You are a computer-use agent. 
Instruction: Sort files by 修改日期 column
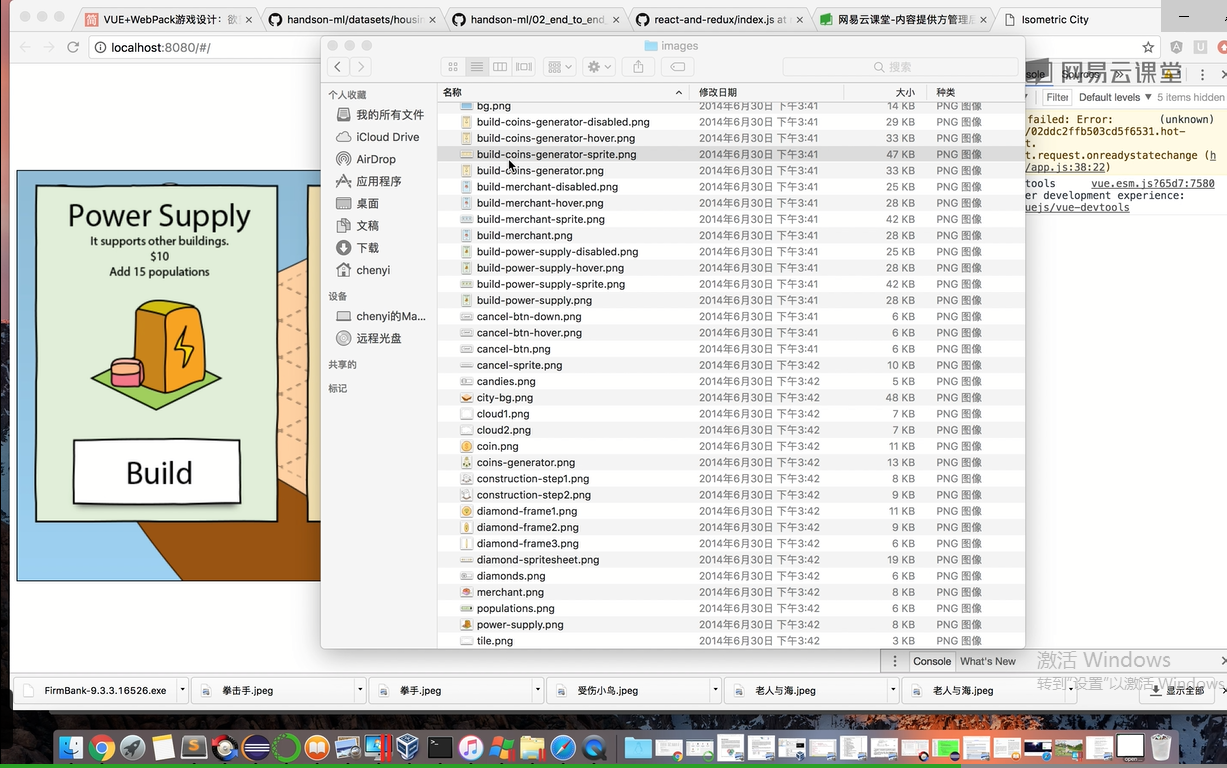point(767,92)
